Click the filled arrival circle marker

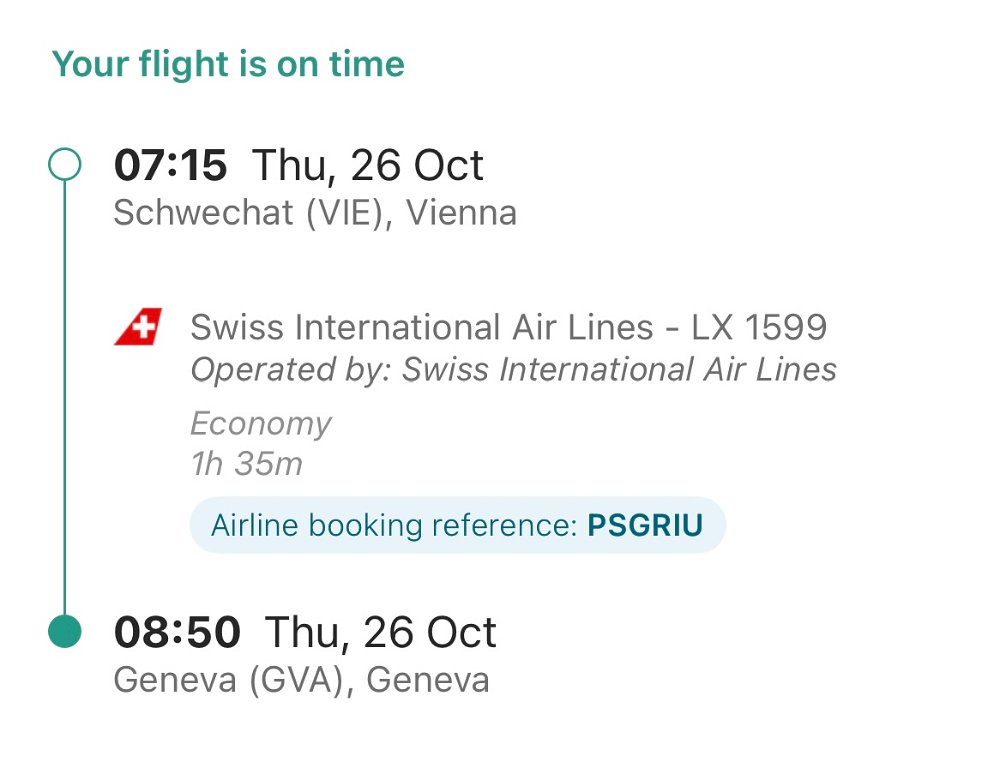[65, 632]
